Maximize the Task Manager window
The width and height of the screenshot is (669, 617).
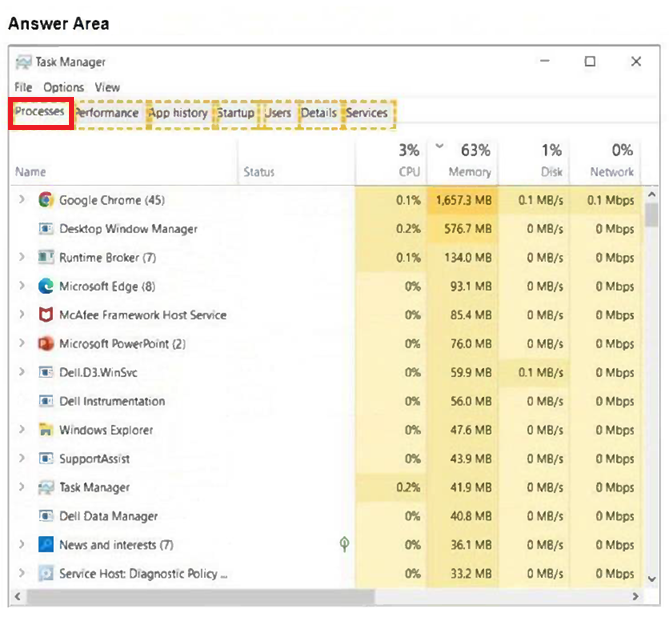(590, 61)
